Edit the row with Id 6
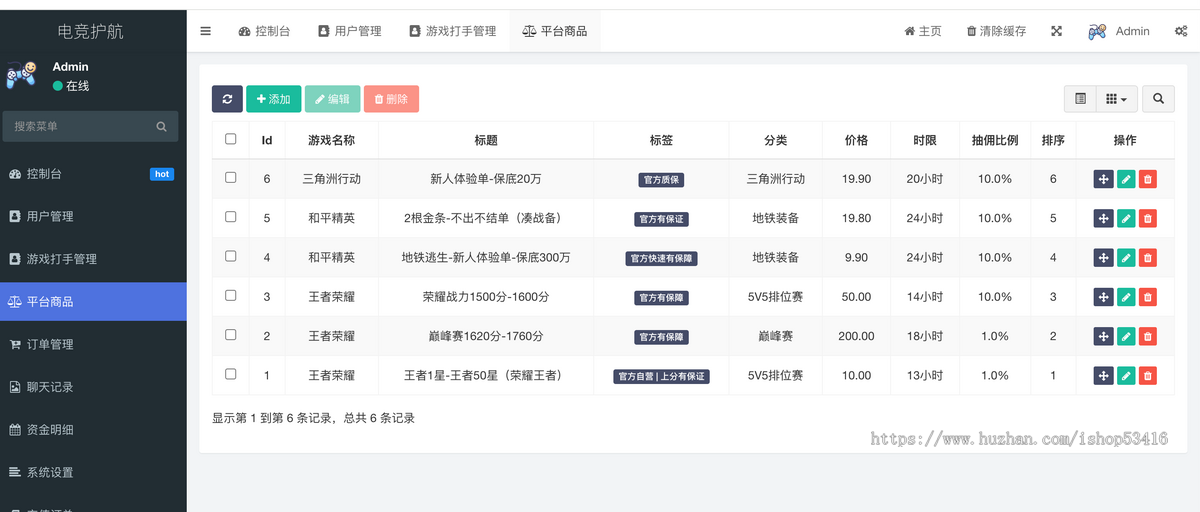Screen dimensions: 1200x512 (1126, 179)
